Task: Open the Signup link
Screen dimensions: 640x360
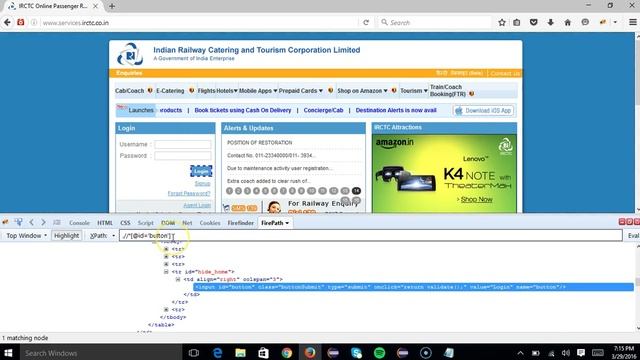Action: coord(202,184)
